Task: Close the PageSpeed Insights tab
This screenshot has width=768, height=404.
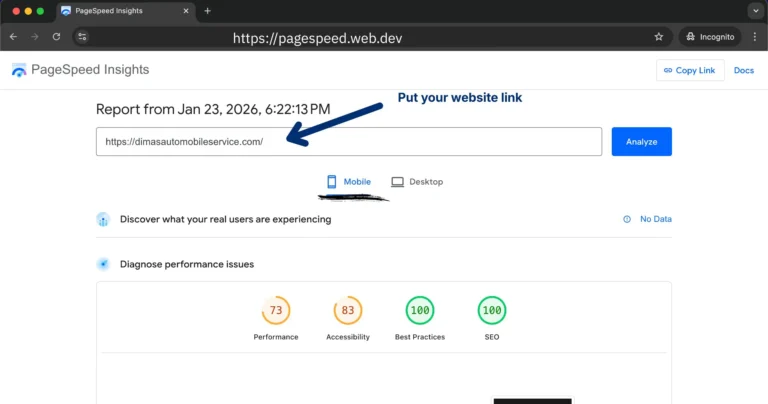Action: click(186, 11)
